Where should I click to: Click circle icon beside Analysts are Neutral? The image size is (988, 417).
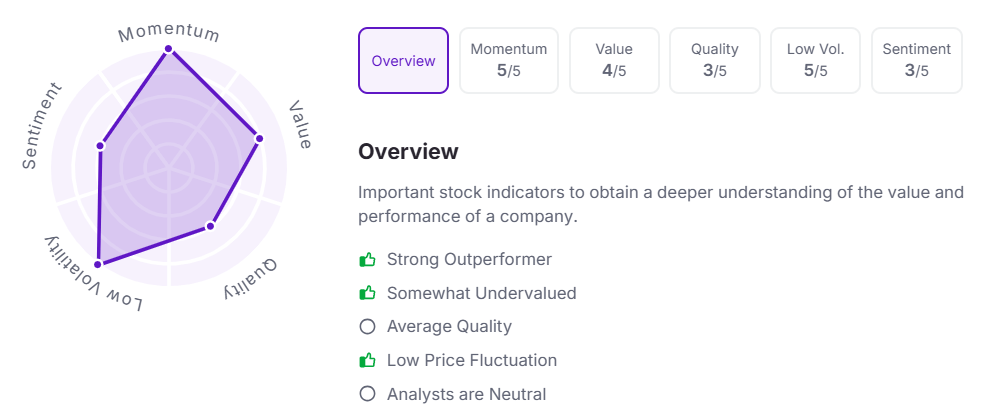coord(367,394)
